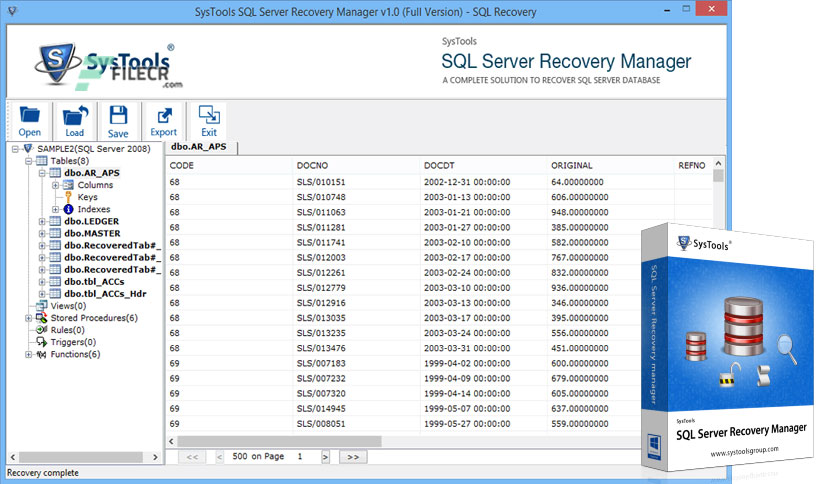Click the Save floppy disk icon
Image resolution: width=836 pixels, height=484 pixels.
[x=118, y=115]
